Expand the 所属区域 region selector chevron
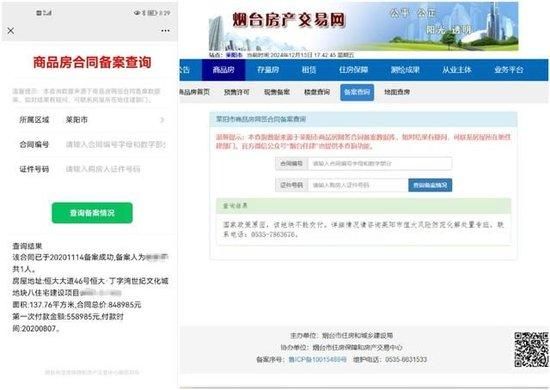The height and width of the screenshot is (390, 550). 162,120
